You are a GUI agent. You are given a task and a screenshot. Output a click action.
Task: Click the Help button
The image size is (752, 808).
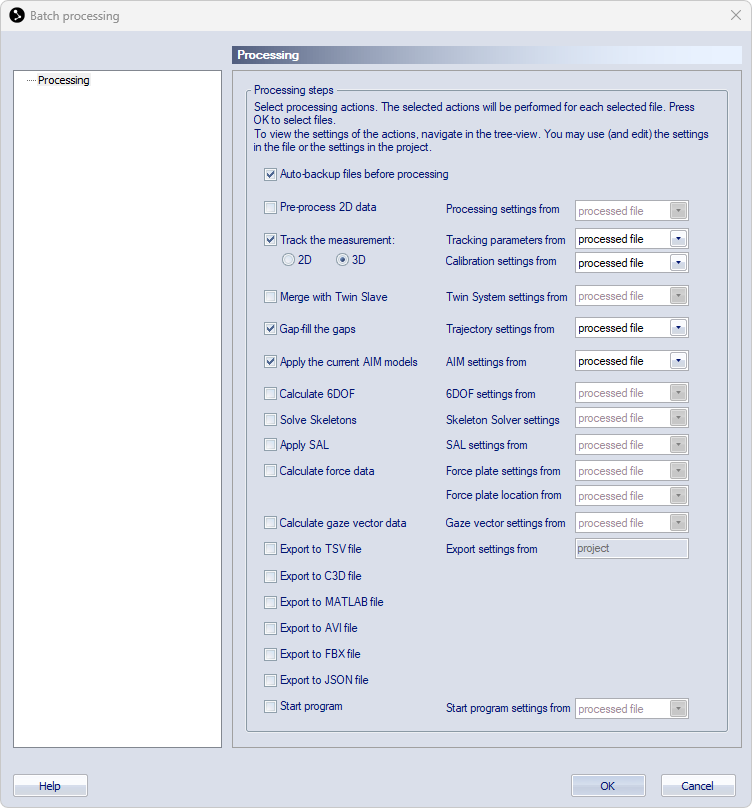point(50,786)
